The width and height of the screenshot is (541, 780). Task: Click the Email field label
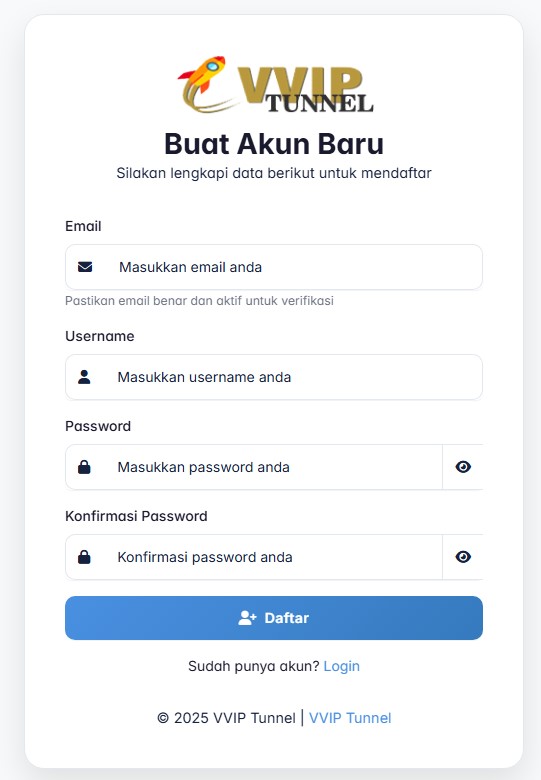[83, 226]
